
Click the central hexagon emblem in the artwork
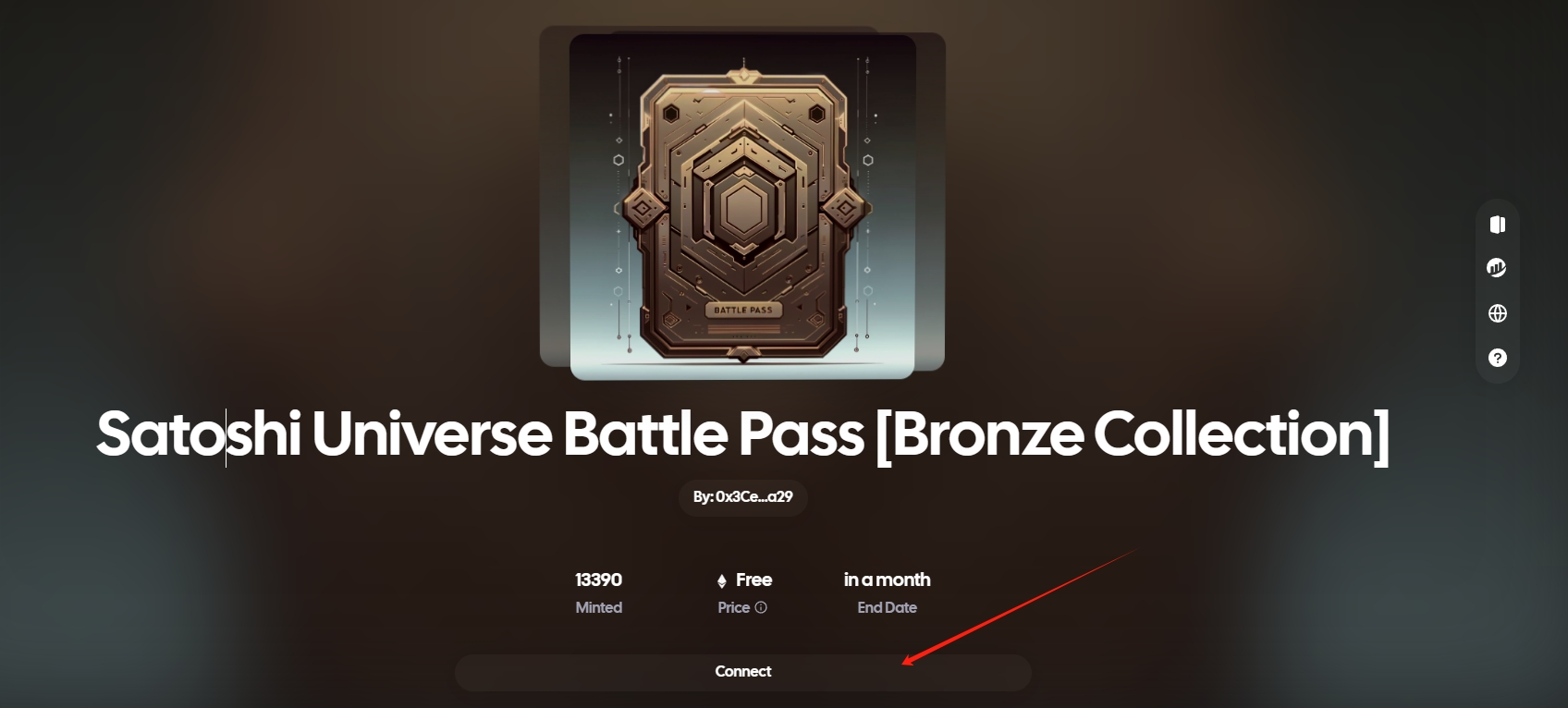pos(742,209)
